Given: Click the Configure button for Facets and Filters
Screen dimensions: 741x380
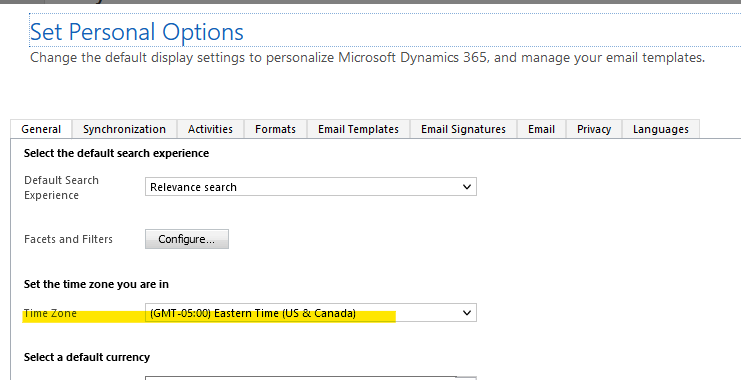Looking at the screenshot, I should (187, 239).
